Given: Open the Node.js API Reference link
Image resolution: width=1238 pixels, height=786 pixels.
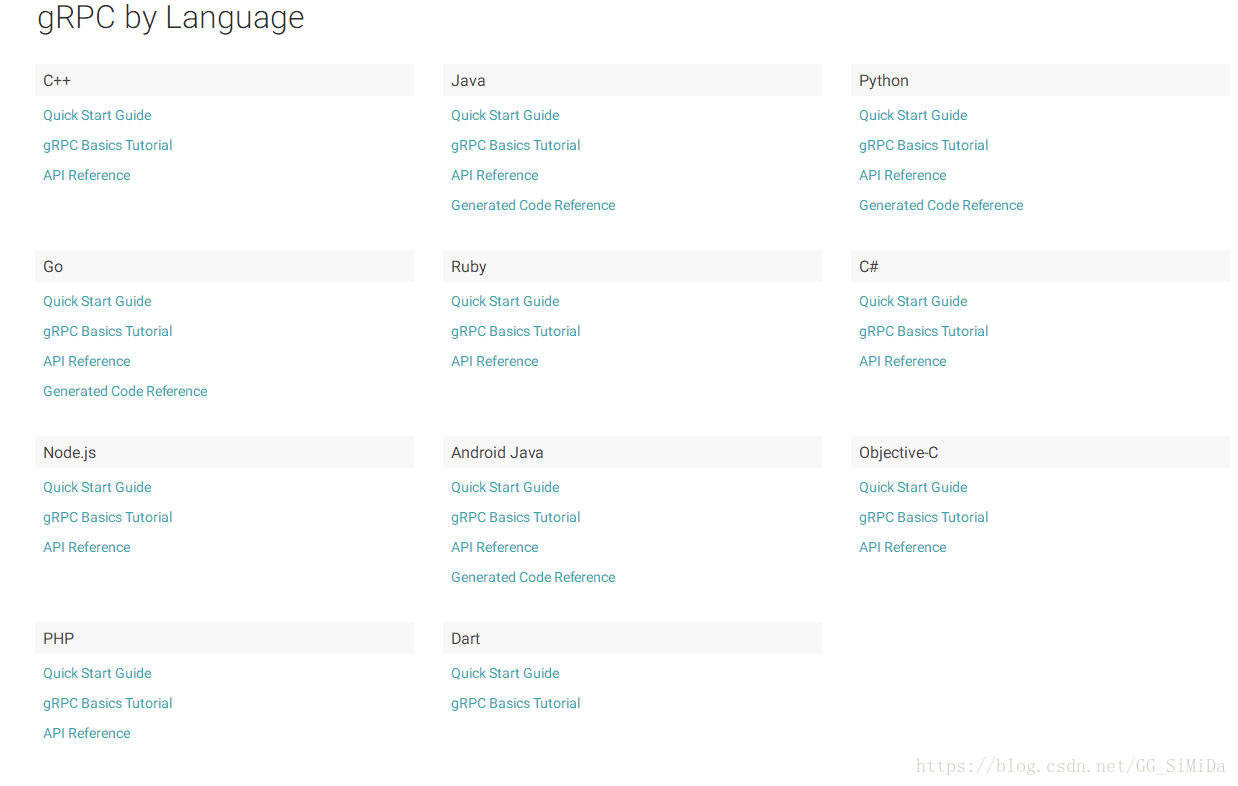Looking at the screenshot, I should click(87, 547).
